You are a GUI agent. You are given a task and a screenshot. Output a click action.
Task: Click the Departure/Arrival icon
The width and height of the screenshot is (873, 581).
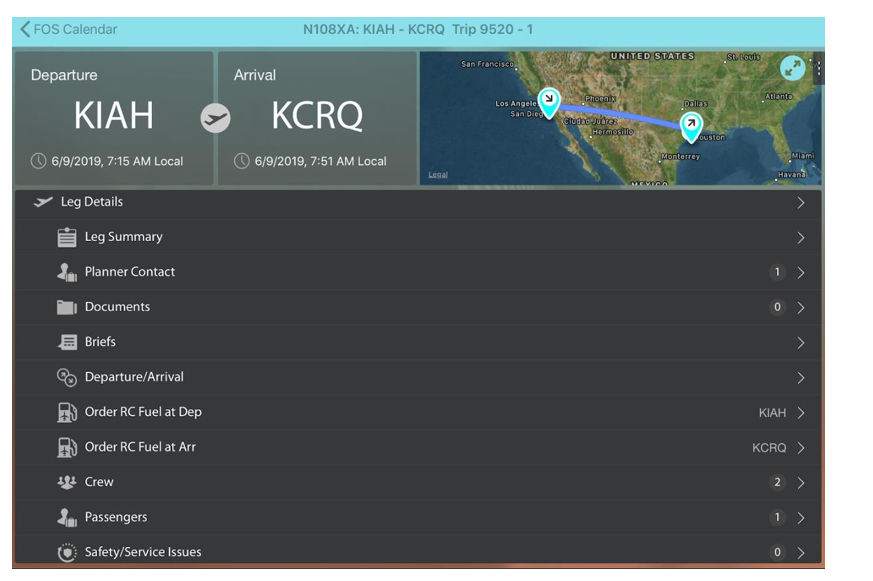click(67, 377)
